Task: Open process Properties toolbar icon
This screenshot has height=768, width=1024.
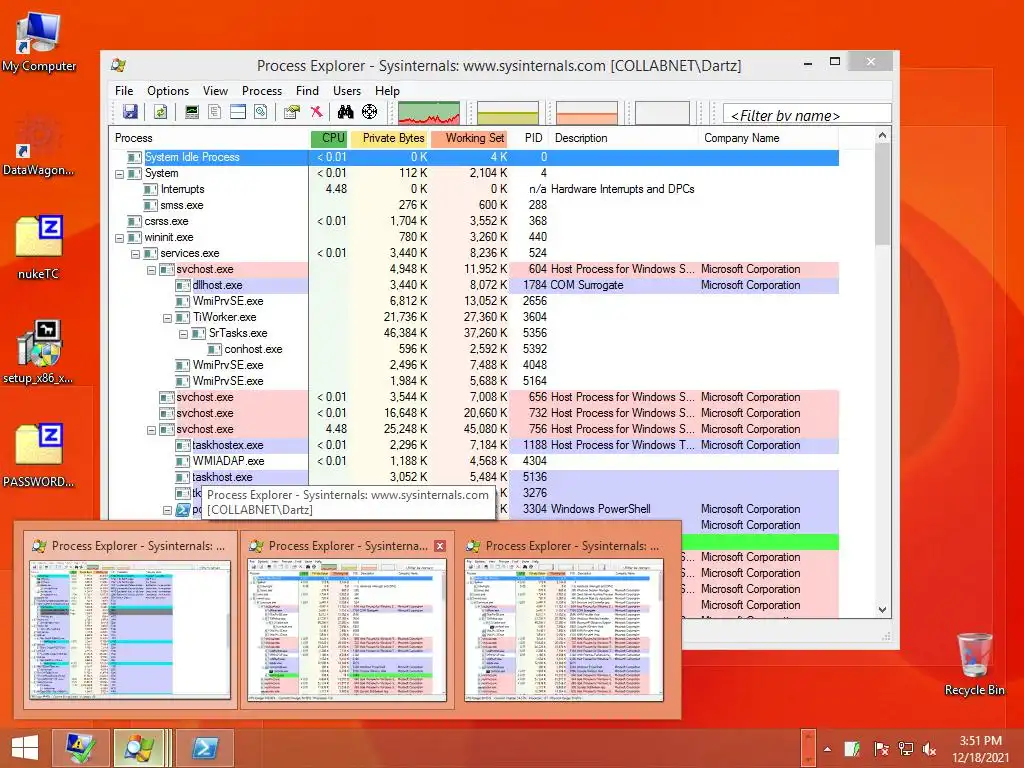Action: point(292,112)
